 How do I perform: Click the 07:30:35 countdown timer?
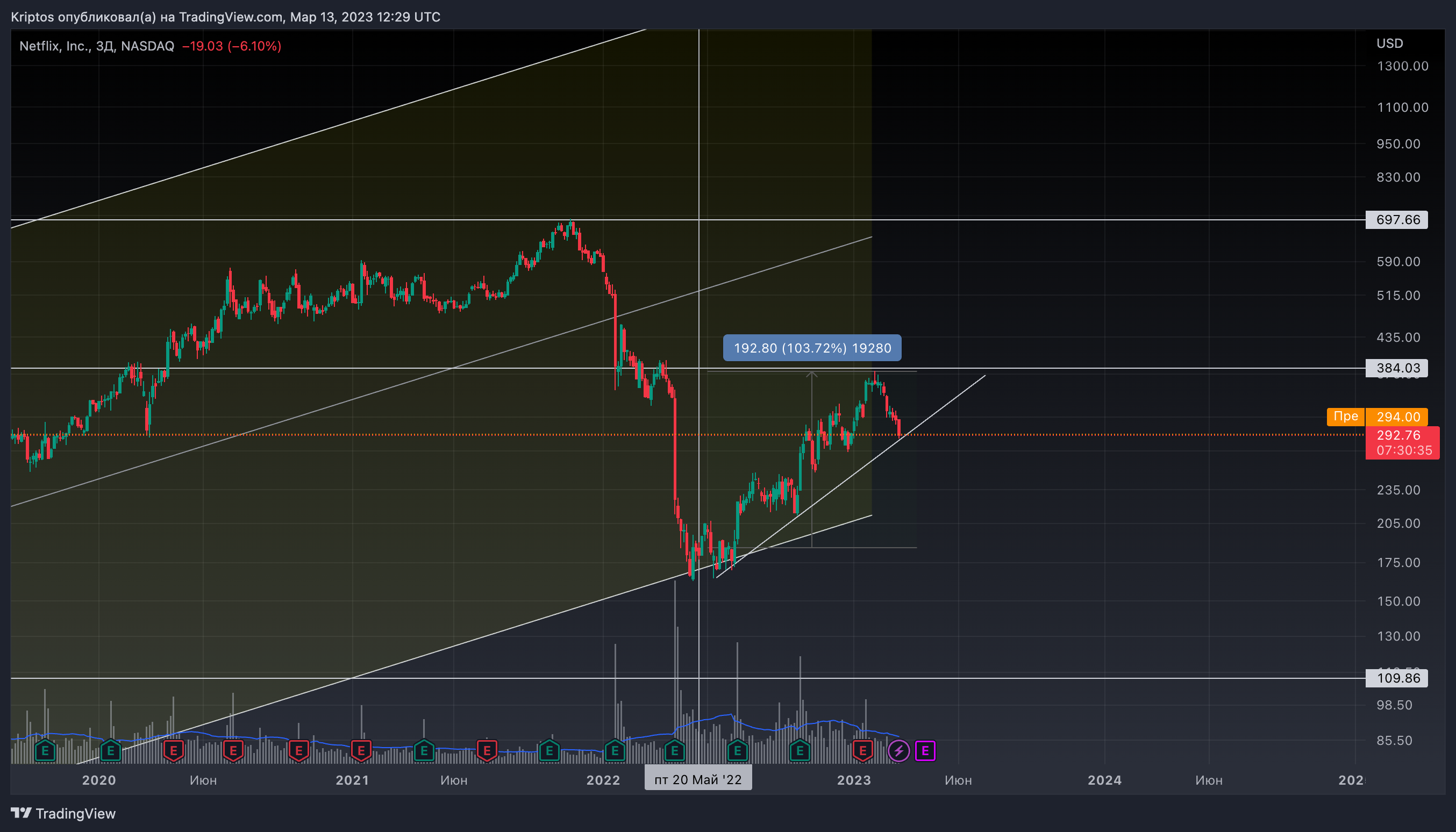1404,450
